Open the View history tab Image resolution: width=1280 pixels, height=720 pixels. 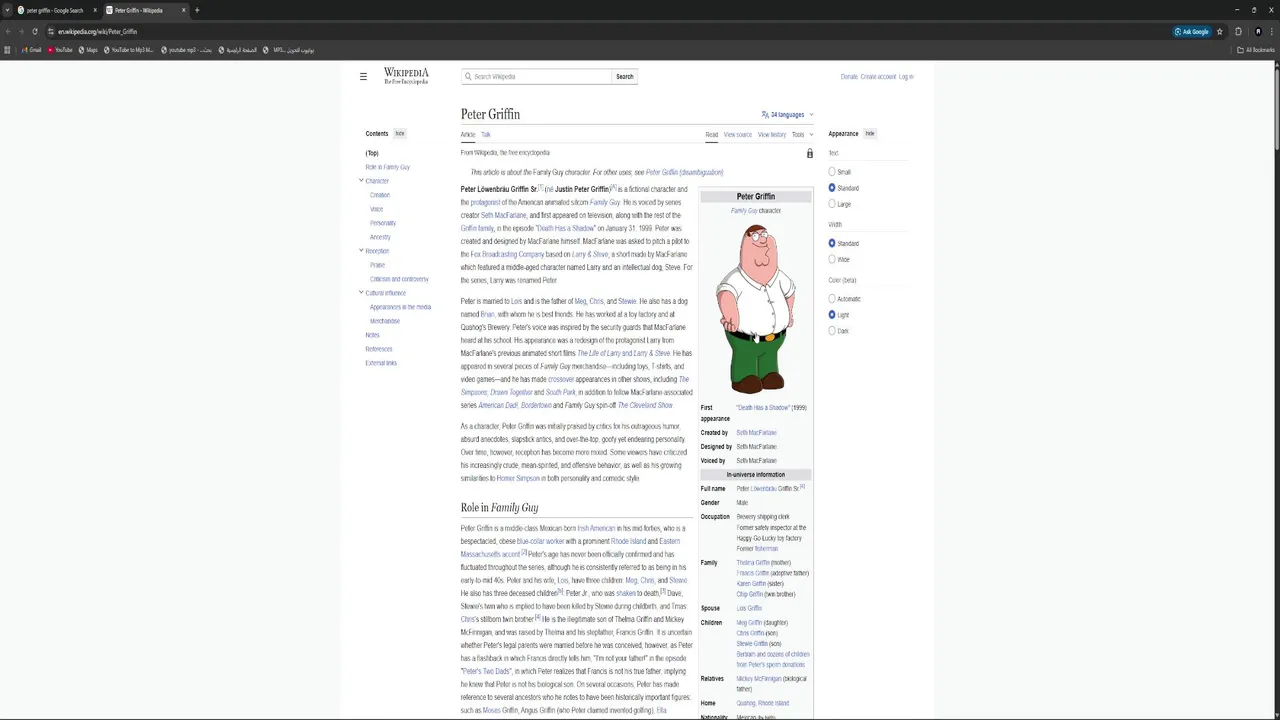coord(772,134)
